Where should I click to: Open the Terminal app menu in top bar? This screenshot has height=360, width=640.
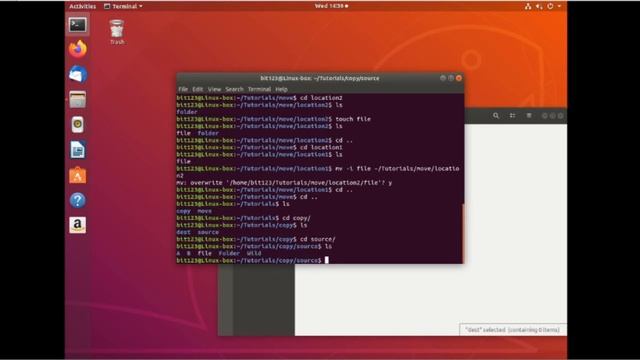pos(123,6)
